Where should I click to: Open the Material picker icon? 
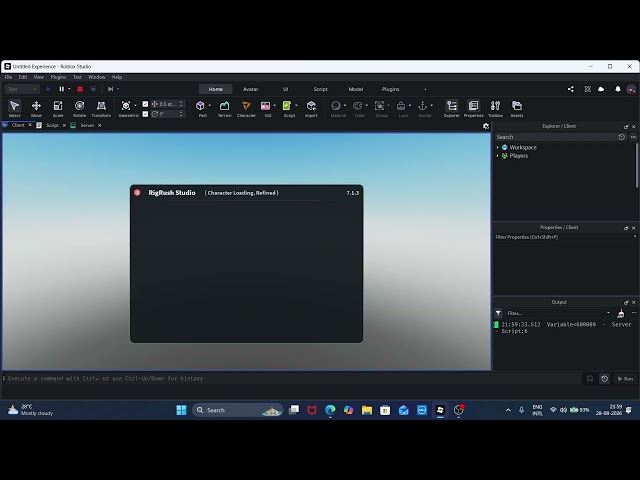(x=336, y=106)
